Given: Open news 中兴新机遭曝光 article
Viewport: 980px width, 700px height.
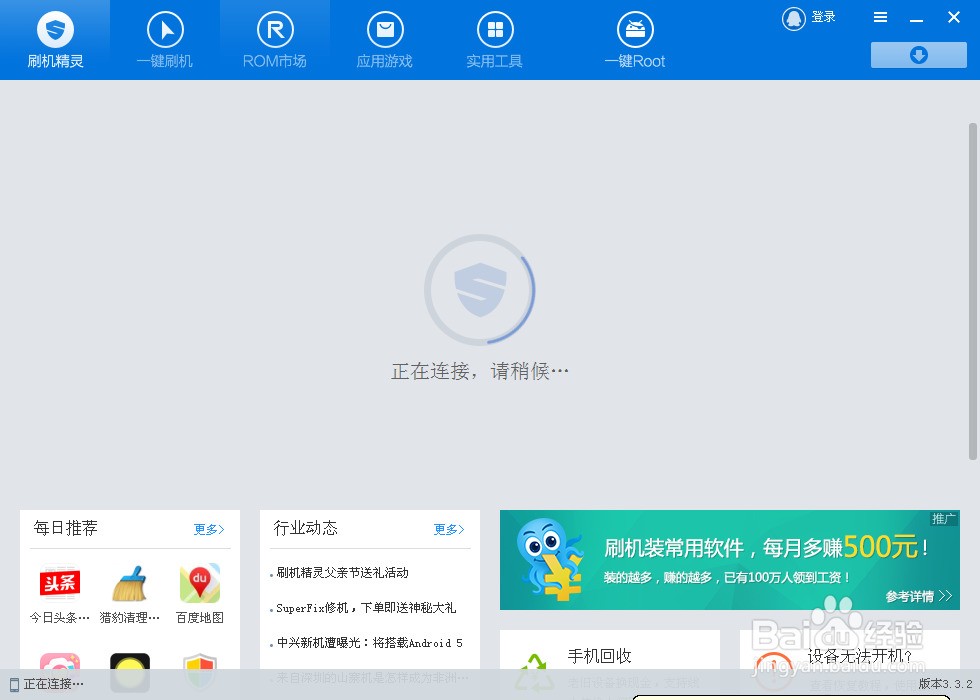Looking at the screenshot, I should pos(369,642).
